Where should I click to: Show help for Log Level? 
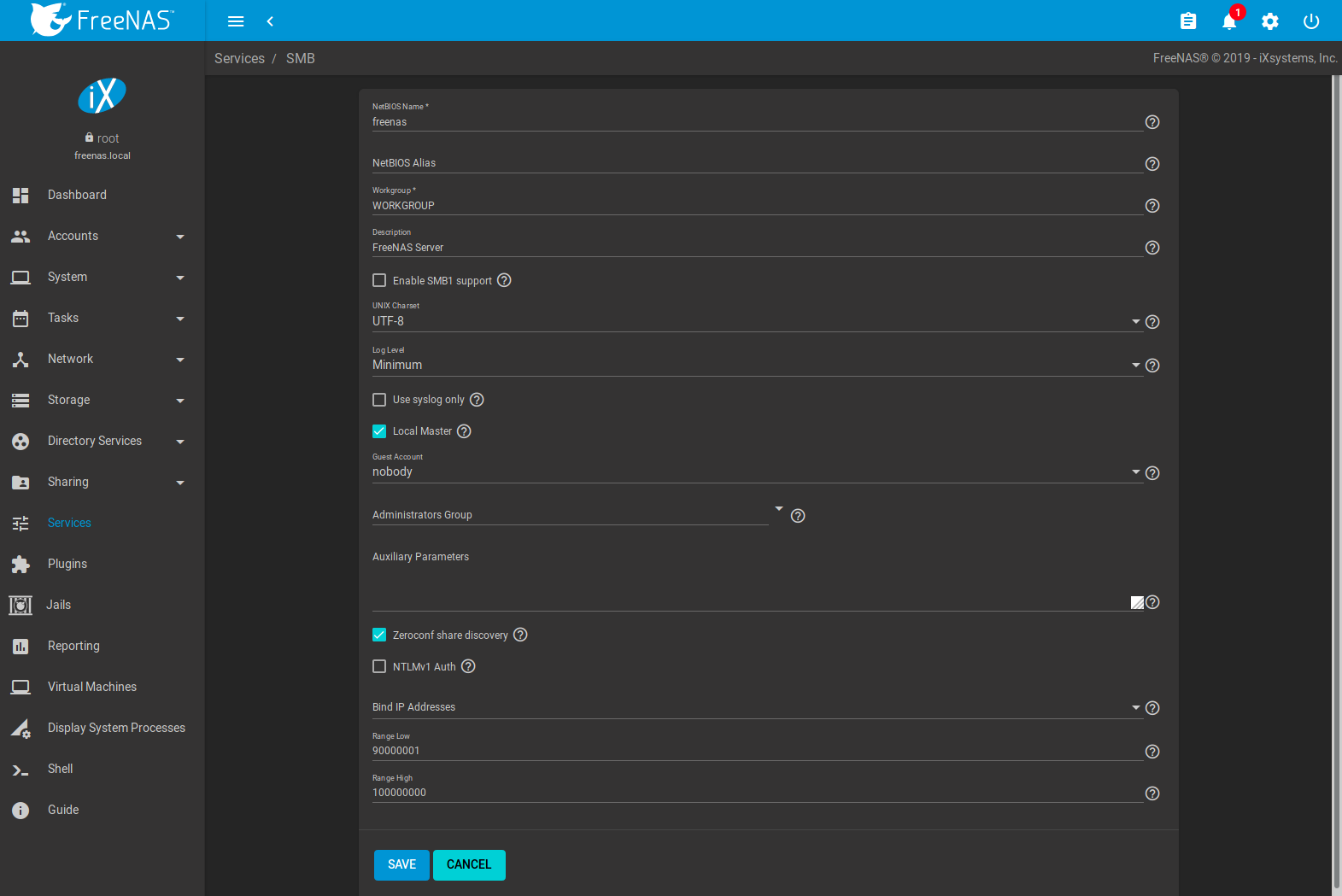(x=1152, y=366)
